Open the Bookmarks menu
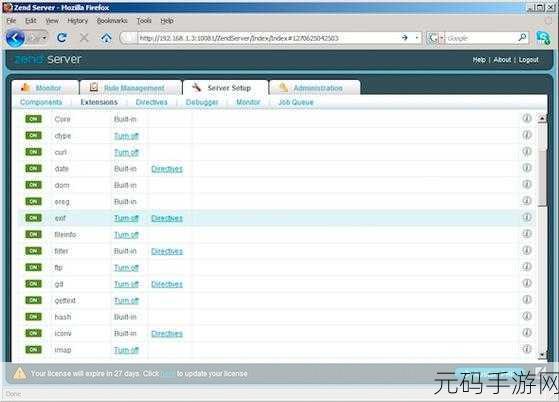 click(112, 21)
